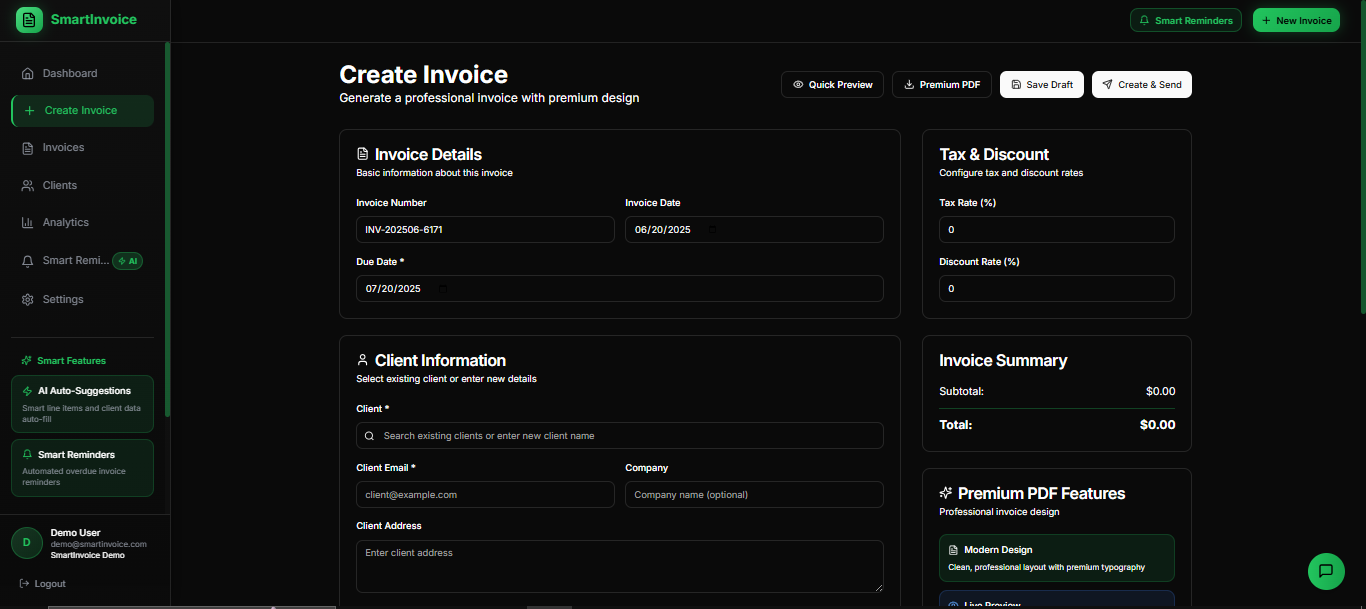Click the search magnifier in Client field

click(370, 436)
